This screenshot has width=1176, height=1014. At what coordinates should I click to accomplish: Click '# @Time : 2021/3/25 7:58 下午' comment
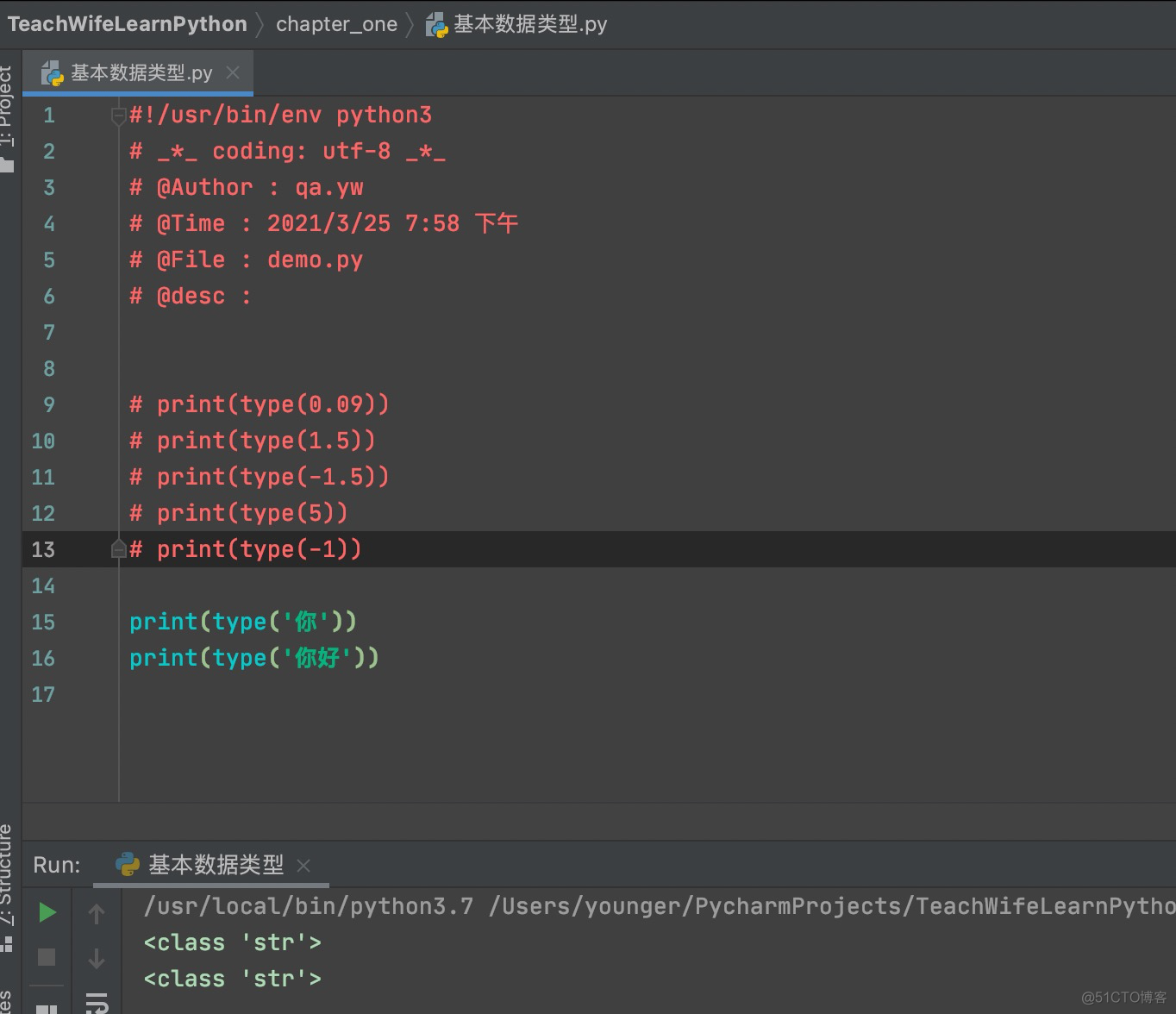point(323,224)
